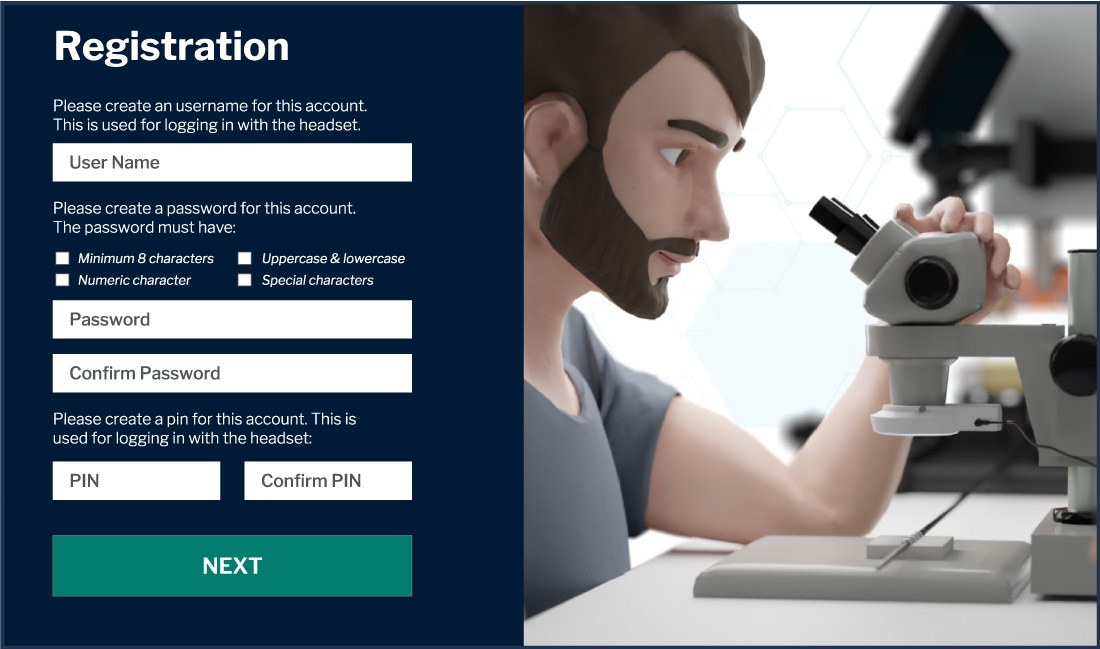Click the User Name input field
This screenshot has height=649, width=1100.
[232, 163]
